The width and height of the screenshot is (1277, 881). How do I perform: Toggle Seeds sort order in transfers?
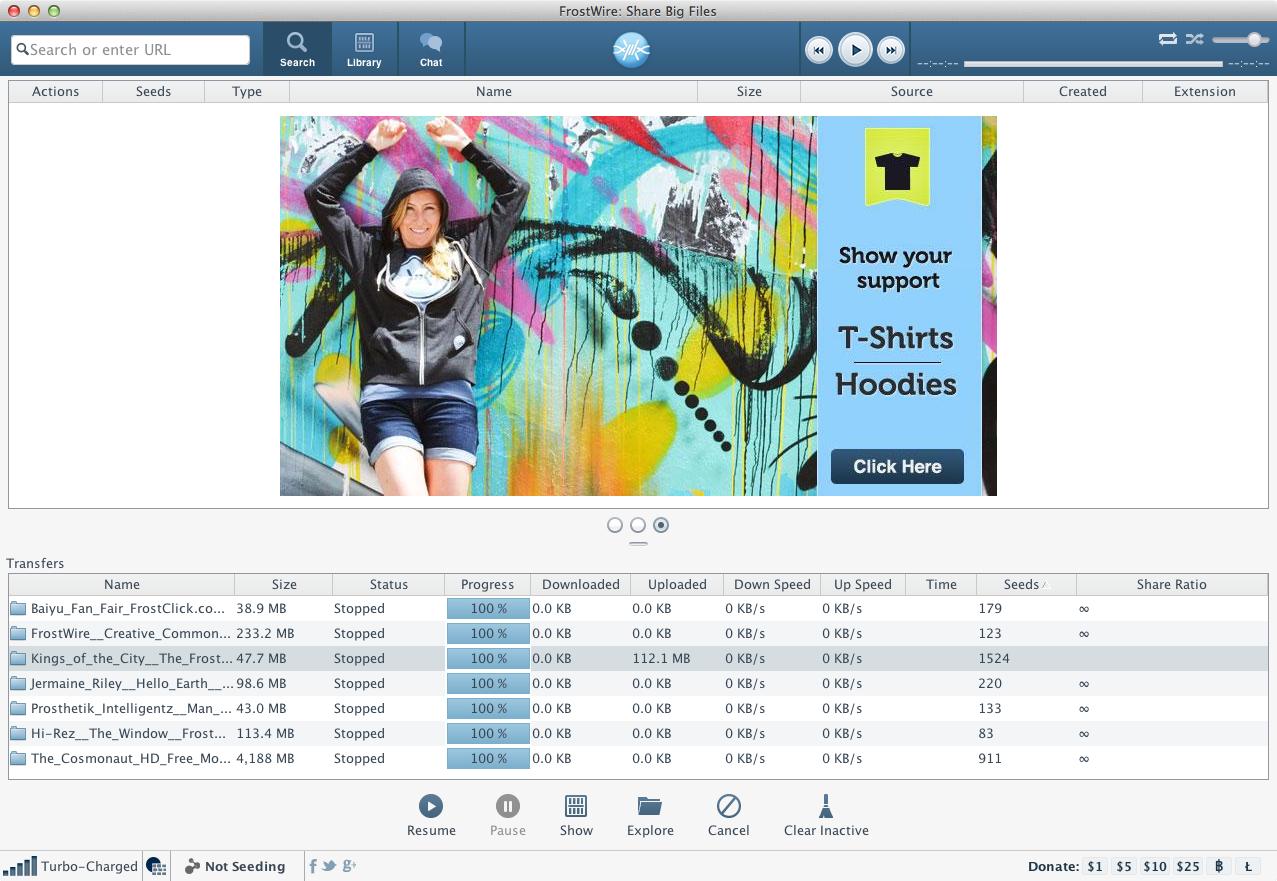pos(1026,584)
